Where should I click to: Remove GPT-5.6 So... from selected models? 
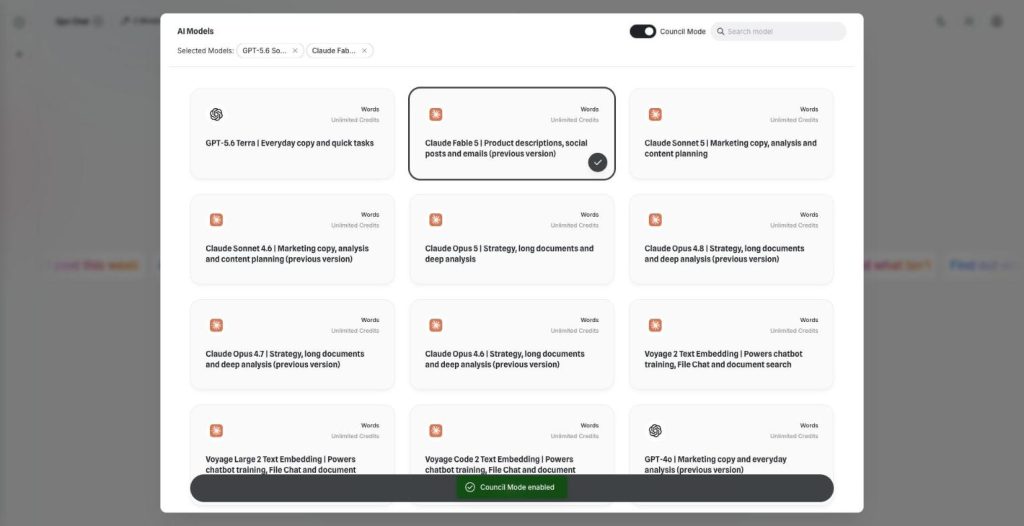click(295, 50)
